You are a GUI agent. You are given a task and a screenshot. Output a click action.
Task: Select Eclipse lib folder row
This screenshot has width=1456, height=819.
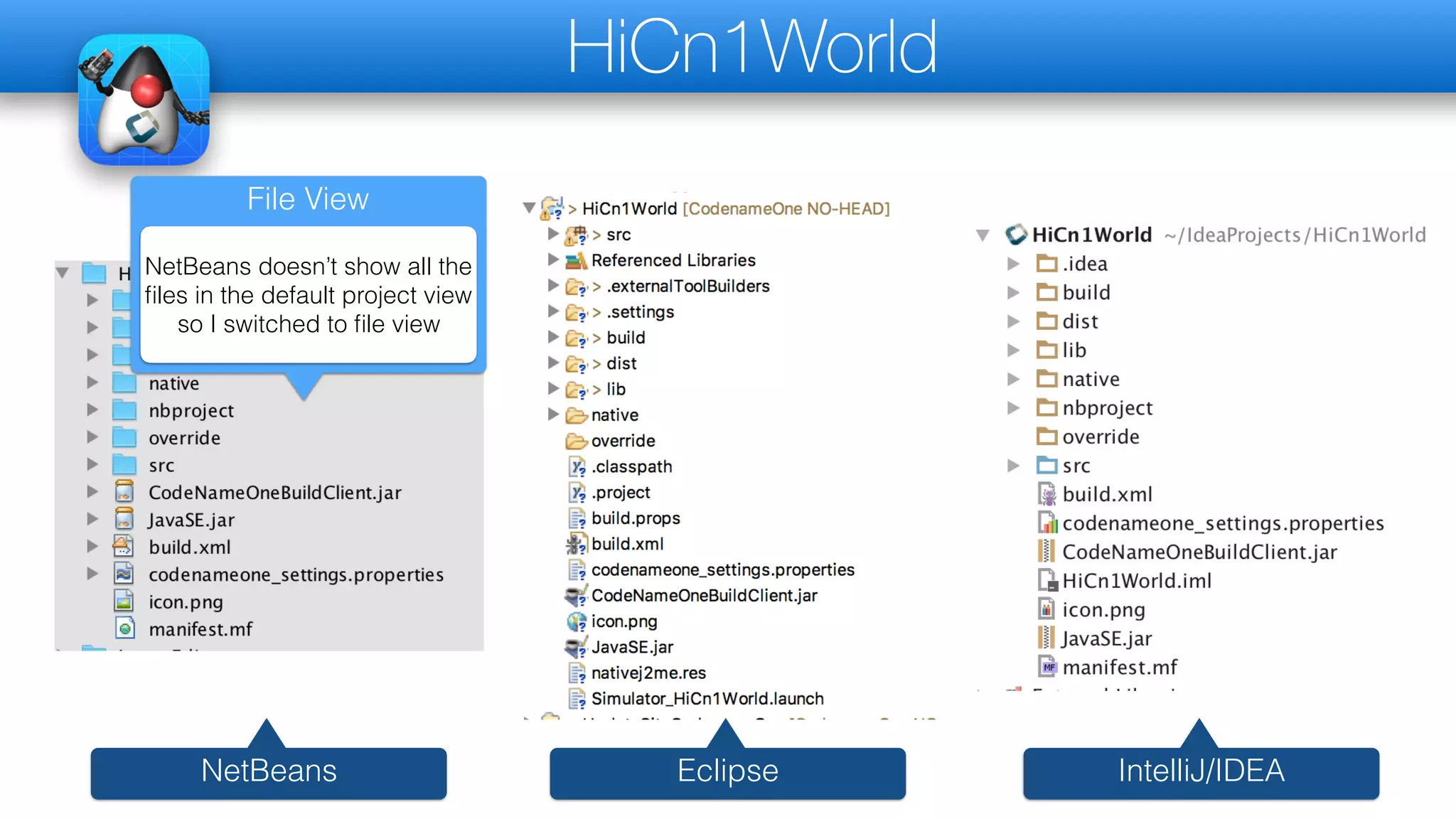click(587, 389)
